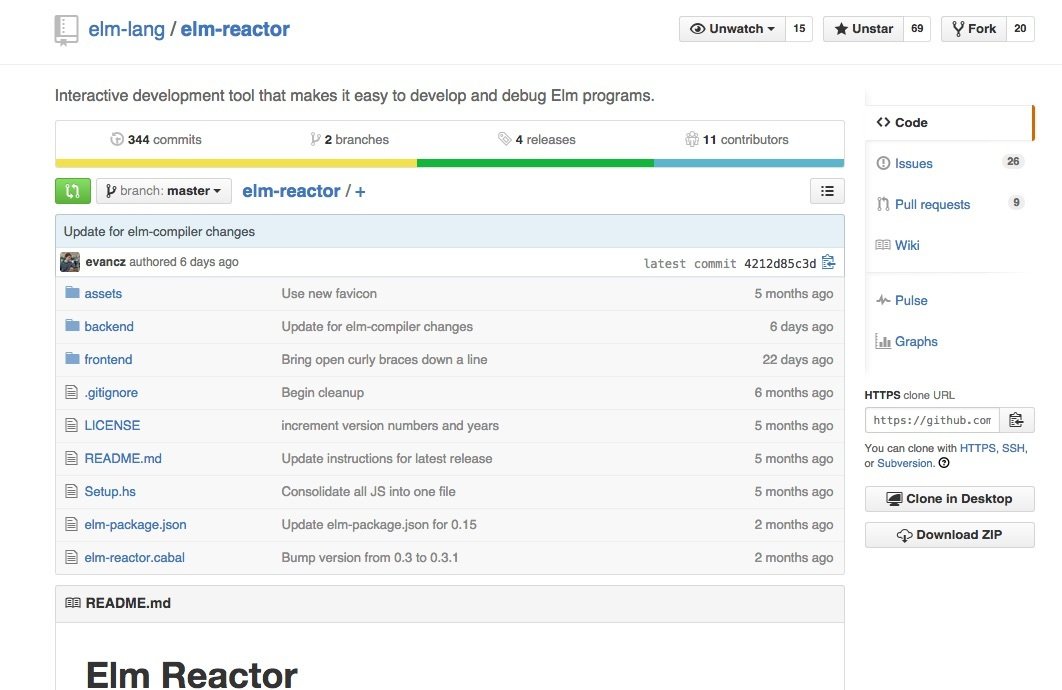Open 'Bump version from 0.3 to 0.3.1' commit
The width and height of the screenshot is (1062, 690).
370,557
